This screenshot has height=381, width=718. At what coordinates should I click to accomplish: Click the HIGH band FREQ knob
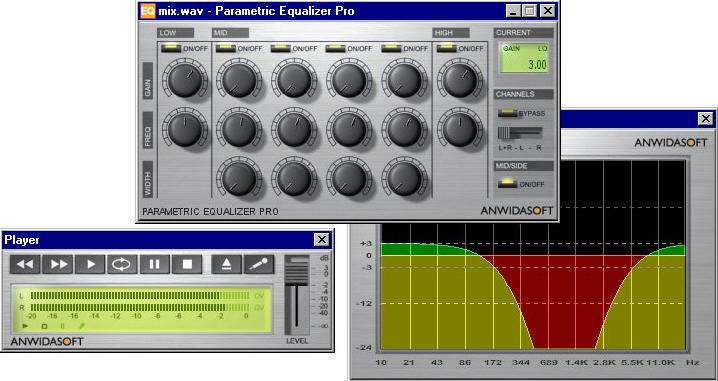(460, 130)
